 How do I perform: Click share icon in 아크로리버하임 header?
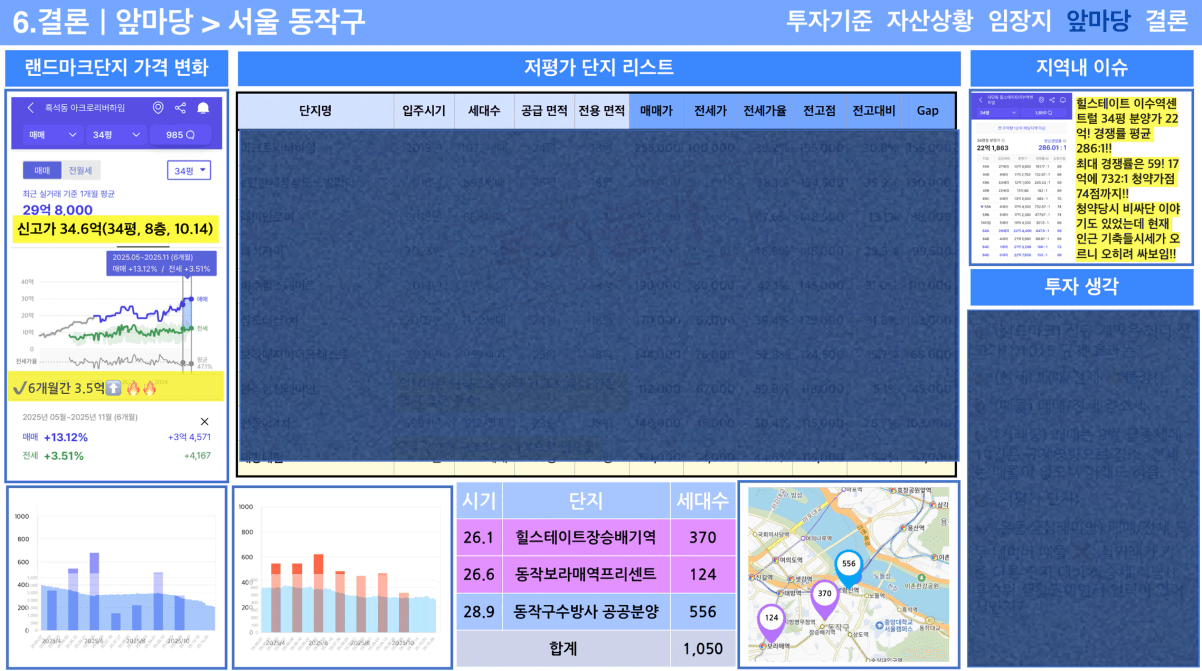click(181, 108)
